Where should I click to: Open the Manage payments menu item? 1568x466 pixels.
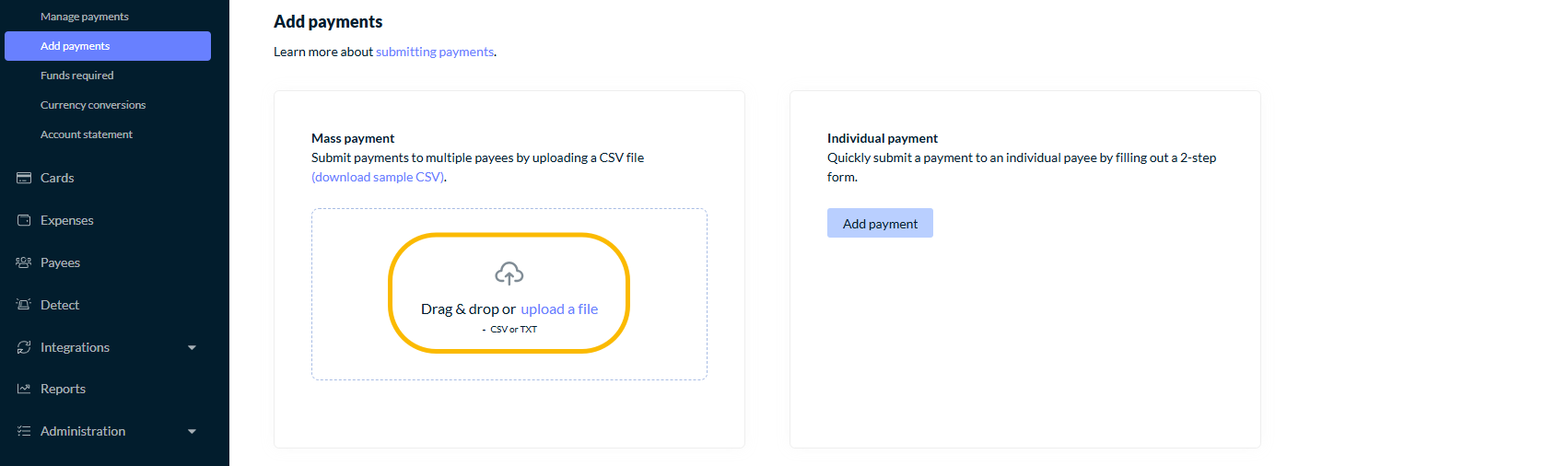[x=85, y=17]
